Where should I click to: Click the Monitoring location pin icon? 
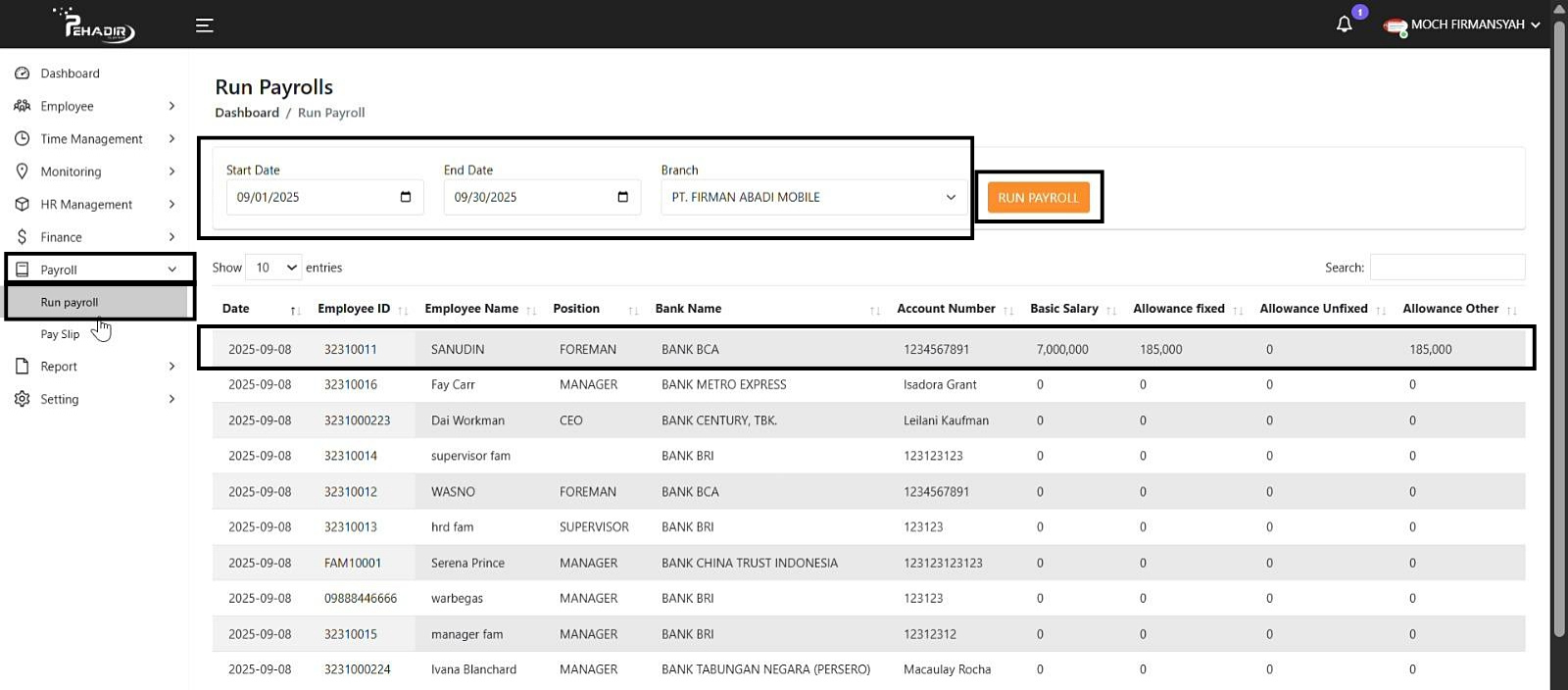23,172
